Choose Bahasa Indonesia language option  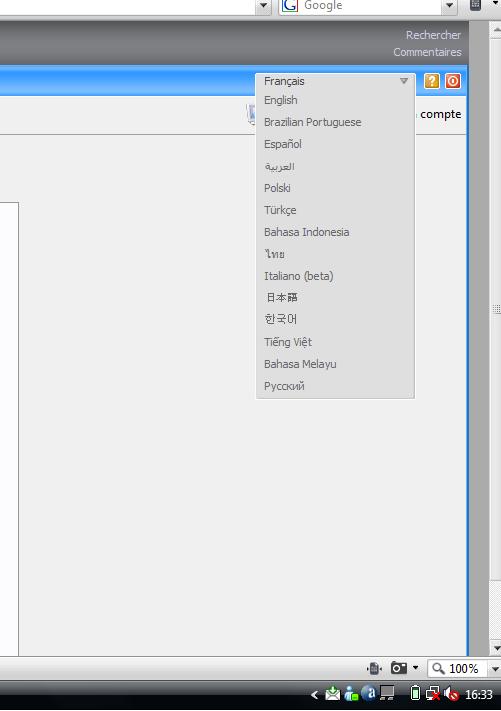pos(306,232)
